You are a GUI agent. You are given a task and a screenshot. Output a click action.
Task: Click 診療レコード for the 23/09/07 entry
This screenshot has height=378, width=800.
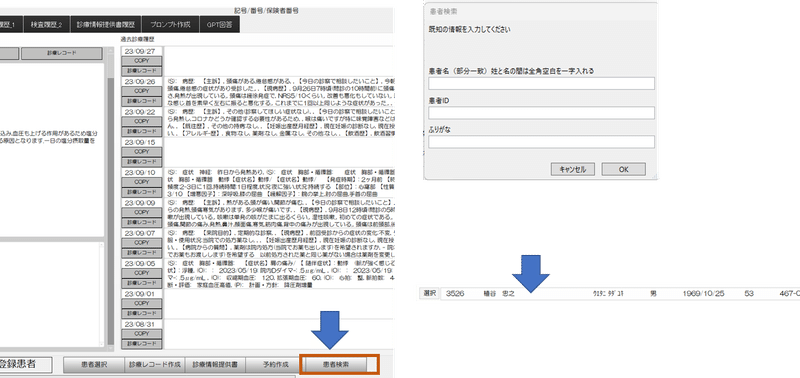tap(141, 253)
